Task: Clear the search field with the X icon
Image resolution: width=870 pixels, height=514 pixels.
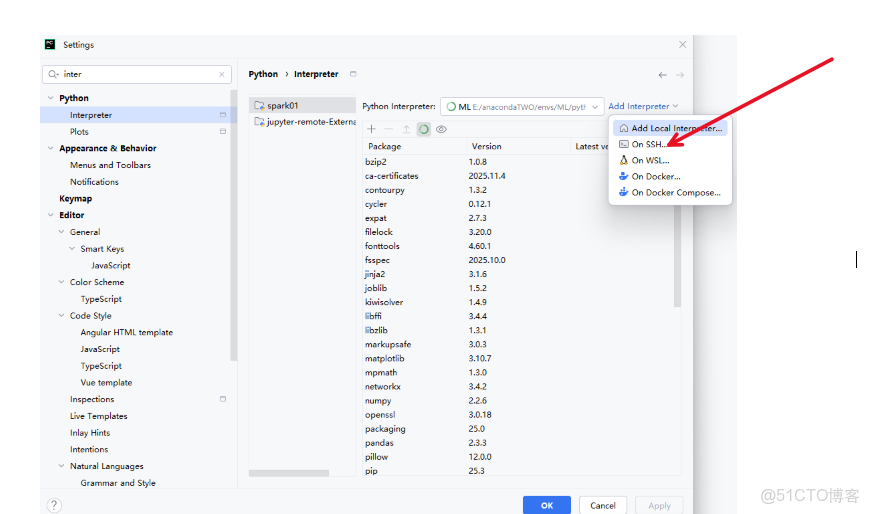Action: 222,74
